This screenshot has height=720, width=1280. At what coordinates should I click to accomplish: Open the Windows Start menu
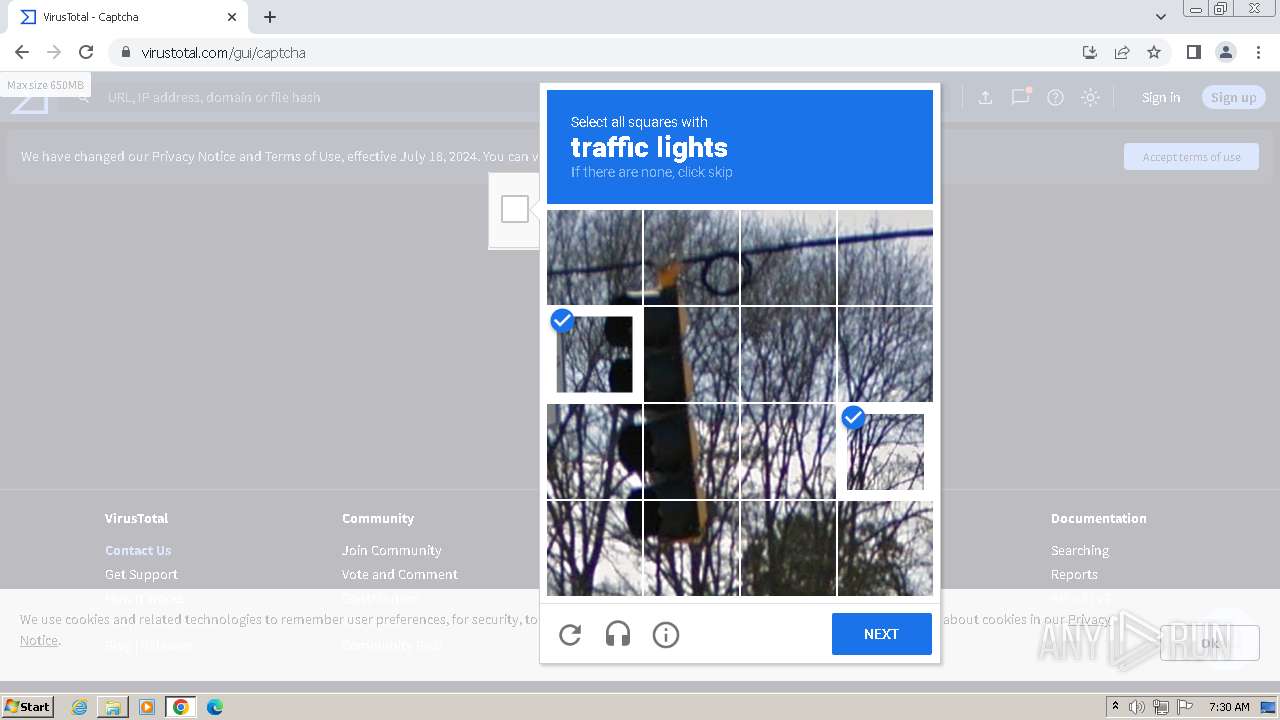tap(27, 707)
